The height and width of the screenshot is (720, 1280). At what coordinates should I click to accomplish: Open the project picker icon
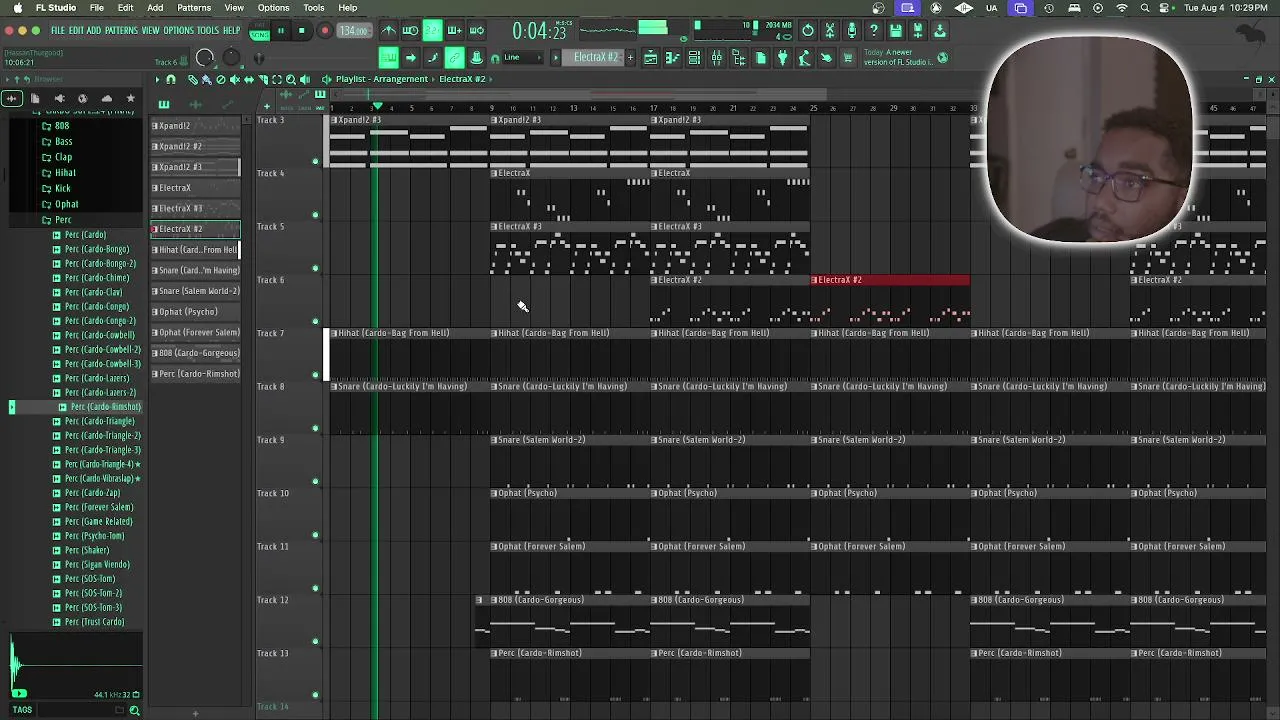[x=760, y=58]
